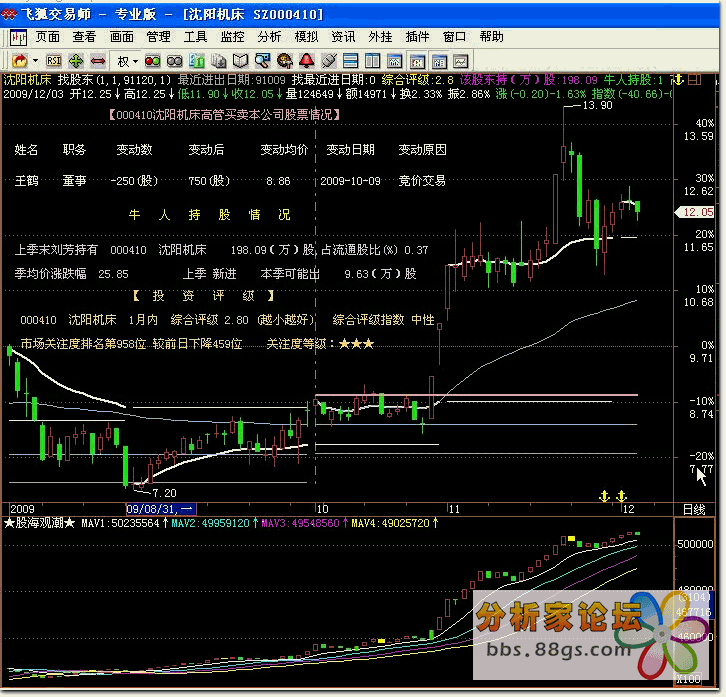
Task: Click the RSI indicator toolbar button
Action: point(53,60)
